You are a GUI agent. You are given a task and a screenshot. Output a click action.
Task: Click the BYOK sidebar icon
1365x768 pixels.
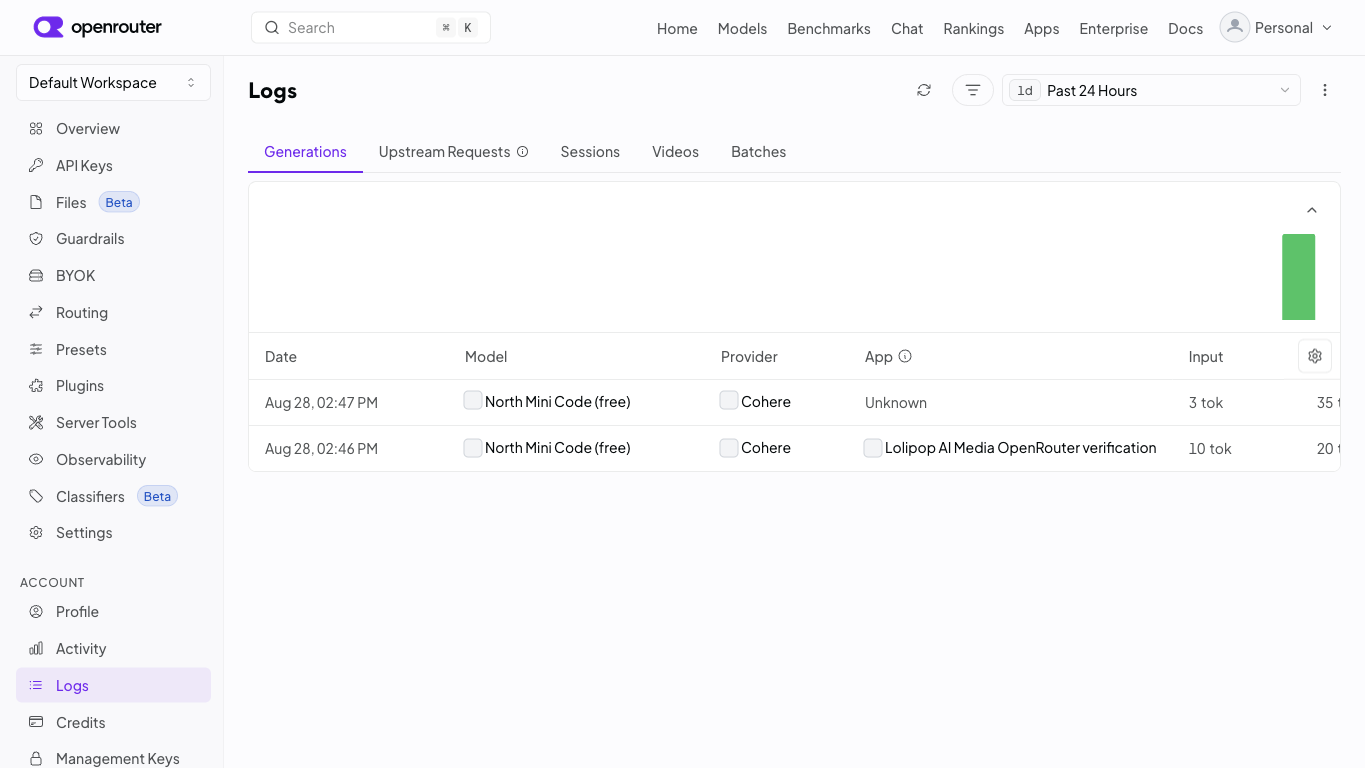36,276
